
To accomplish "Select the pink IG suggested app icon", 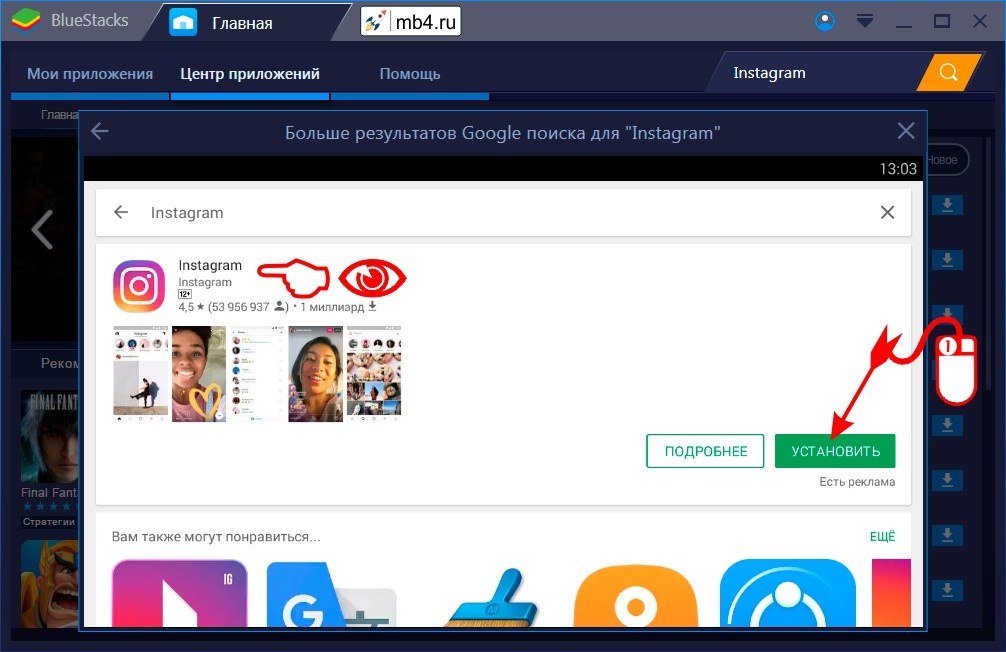I will [180, 595].
